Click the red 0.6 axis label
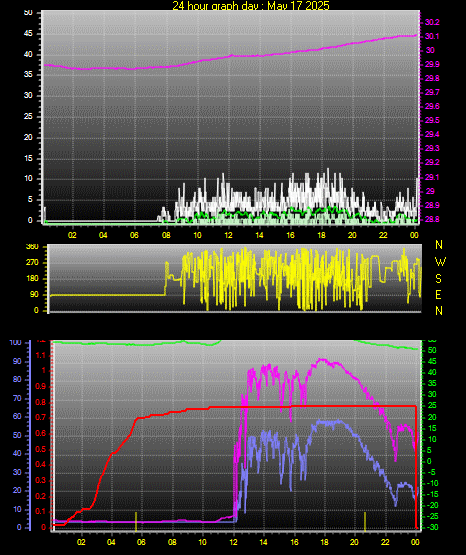This screenshot has height=555, width=466. 41,434
